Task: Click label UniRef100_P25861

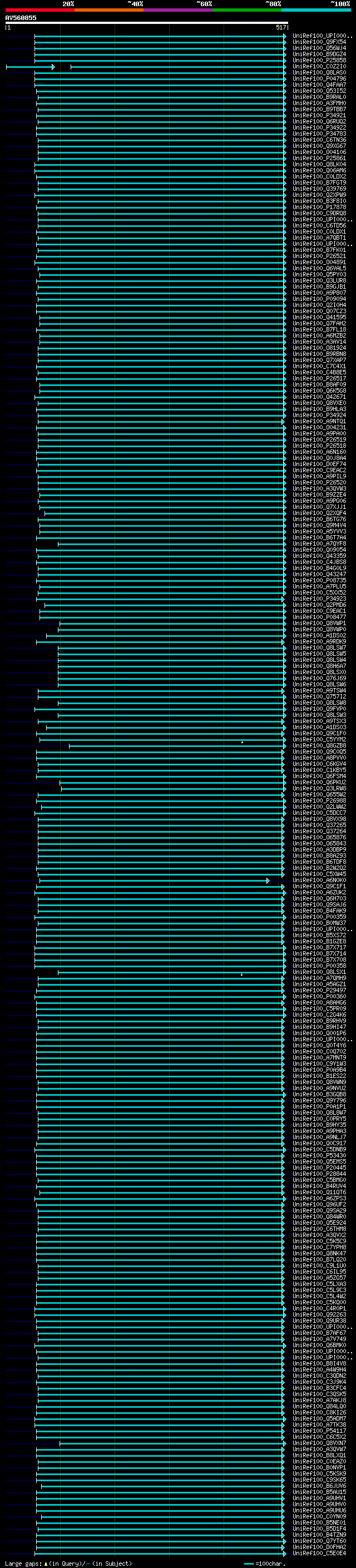Action: pos(319,159)
